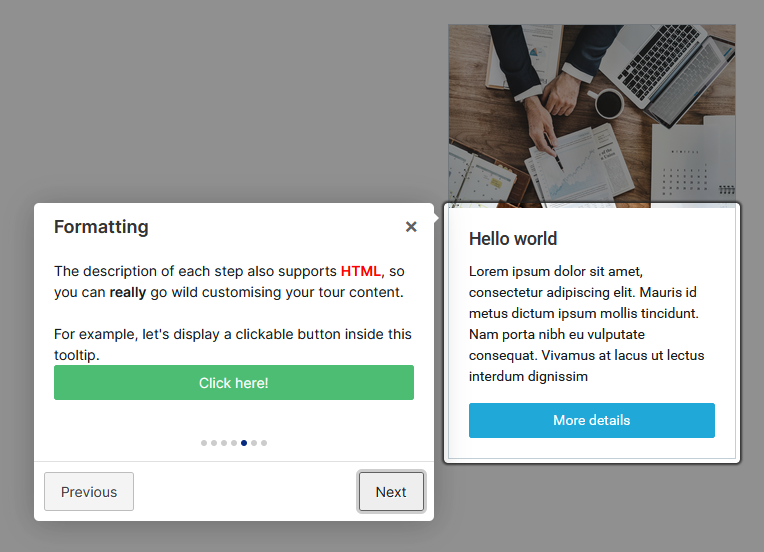764x552 pixels.
Task: Select the second tour step dot
Action: coord(214,443)
